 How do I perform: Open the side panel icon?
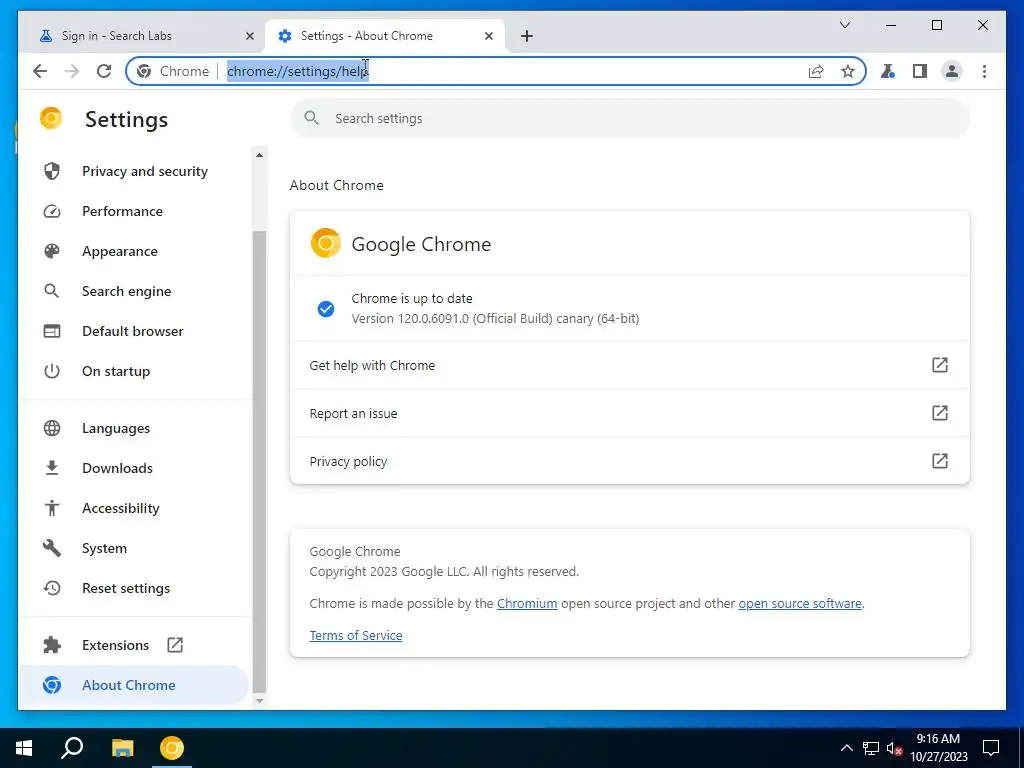tap(920, 71)
